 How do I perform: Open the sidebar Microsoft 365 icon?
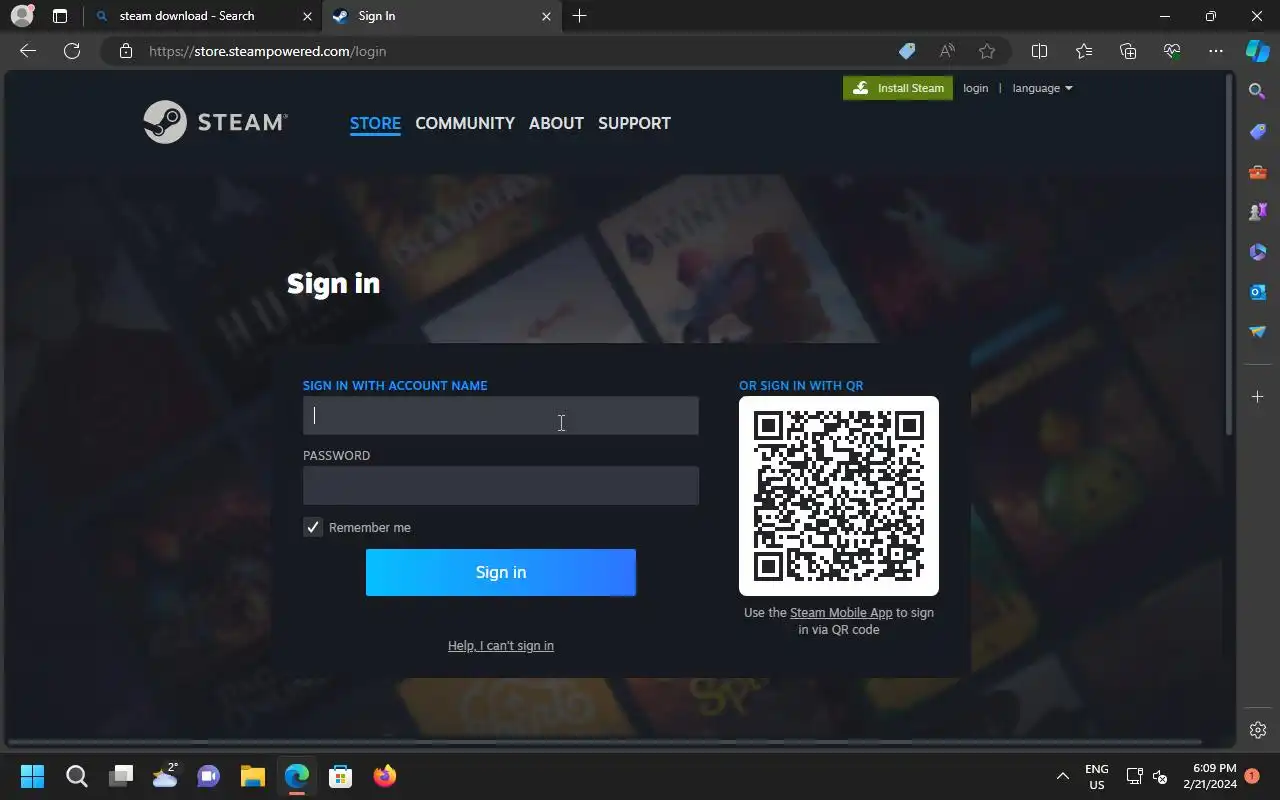1258,252
